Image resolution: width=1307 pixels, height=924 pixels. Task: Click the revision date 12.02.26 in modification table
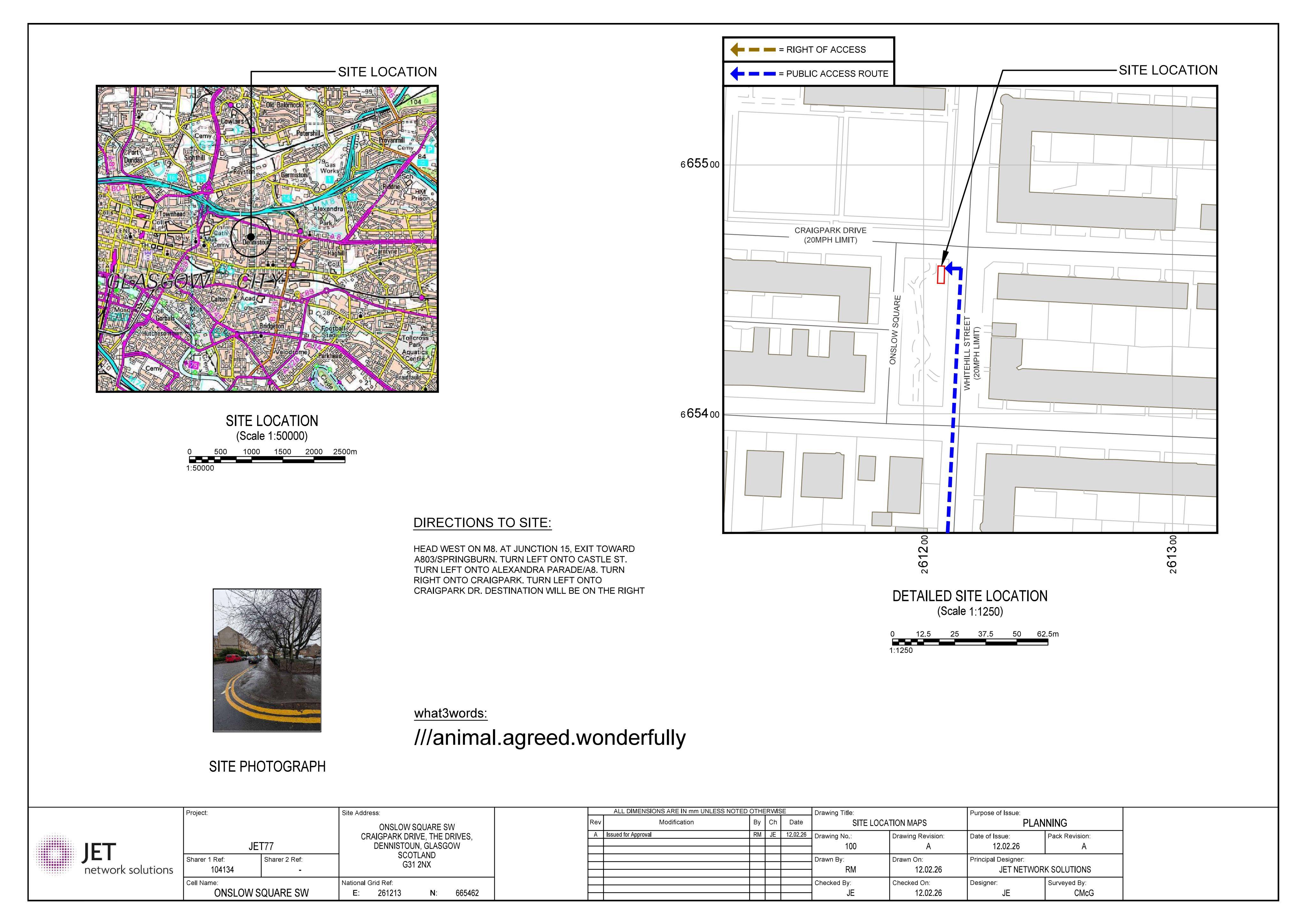[796, 835]
